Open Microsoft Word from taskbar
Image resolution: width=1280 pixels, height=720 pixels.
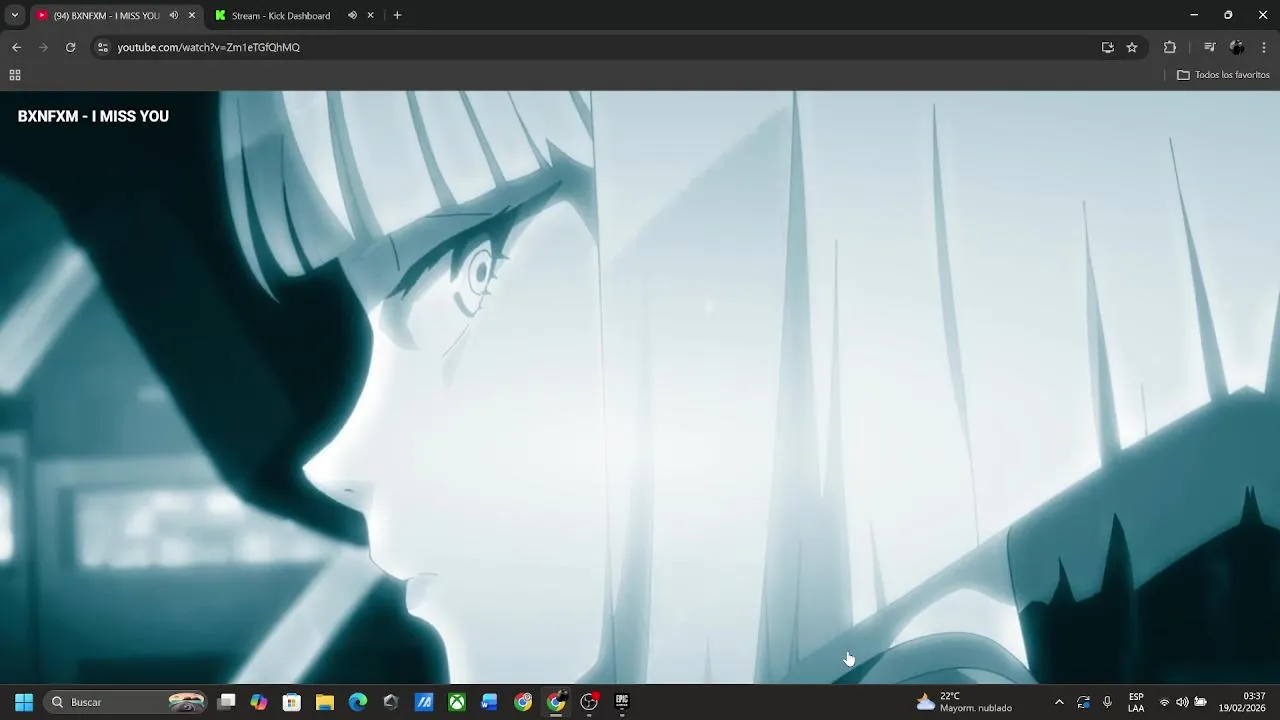490,702
